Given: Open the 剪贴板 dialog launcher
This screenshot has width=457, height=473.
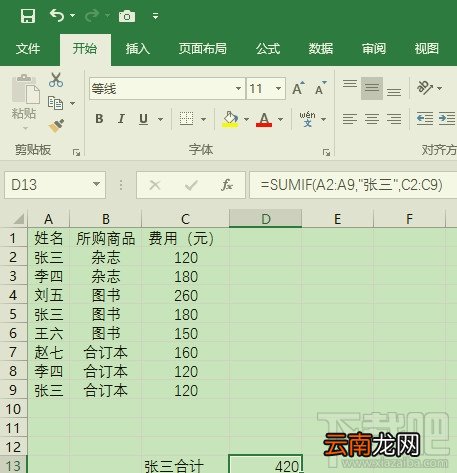Looking at the screenshot, I should click(76, 152).
